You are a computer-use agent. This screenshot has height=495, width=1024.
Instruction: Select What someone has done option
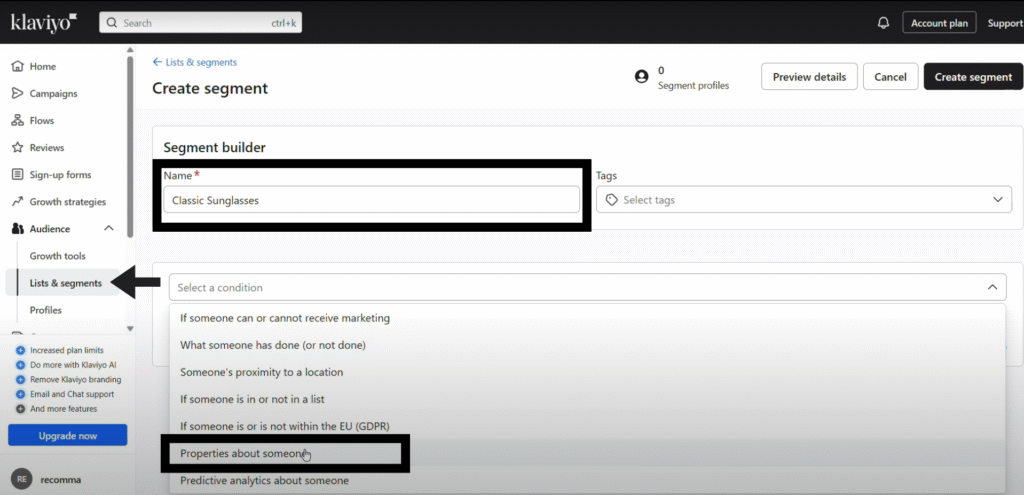tap(273, 345)
